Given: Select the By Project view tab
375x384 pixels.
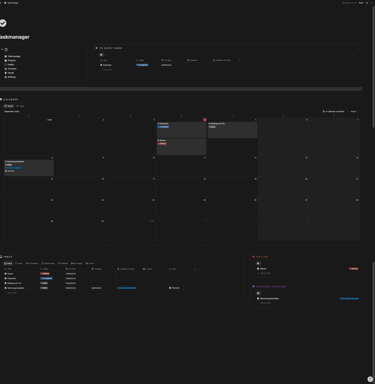Looking at the screenshot, I should 77,263.
